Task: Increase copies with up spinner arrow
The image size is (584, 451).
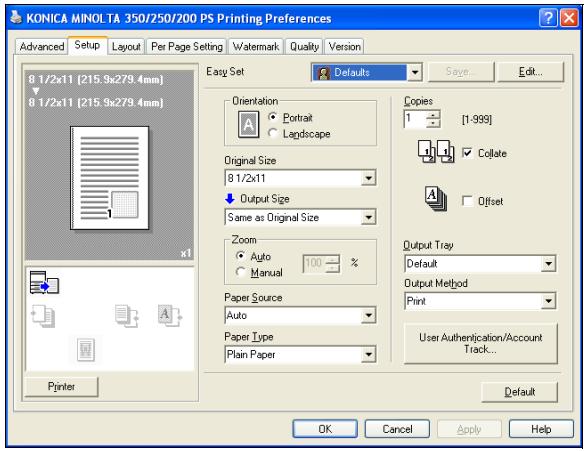Action: coord(433,115)
